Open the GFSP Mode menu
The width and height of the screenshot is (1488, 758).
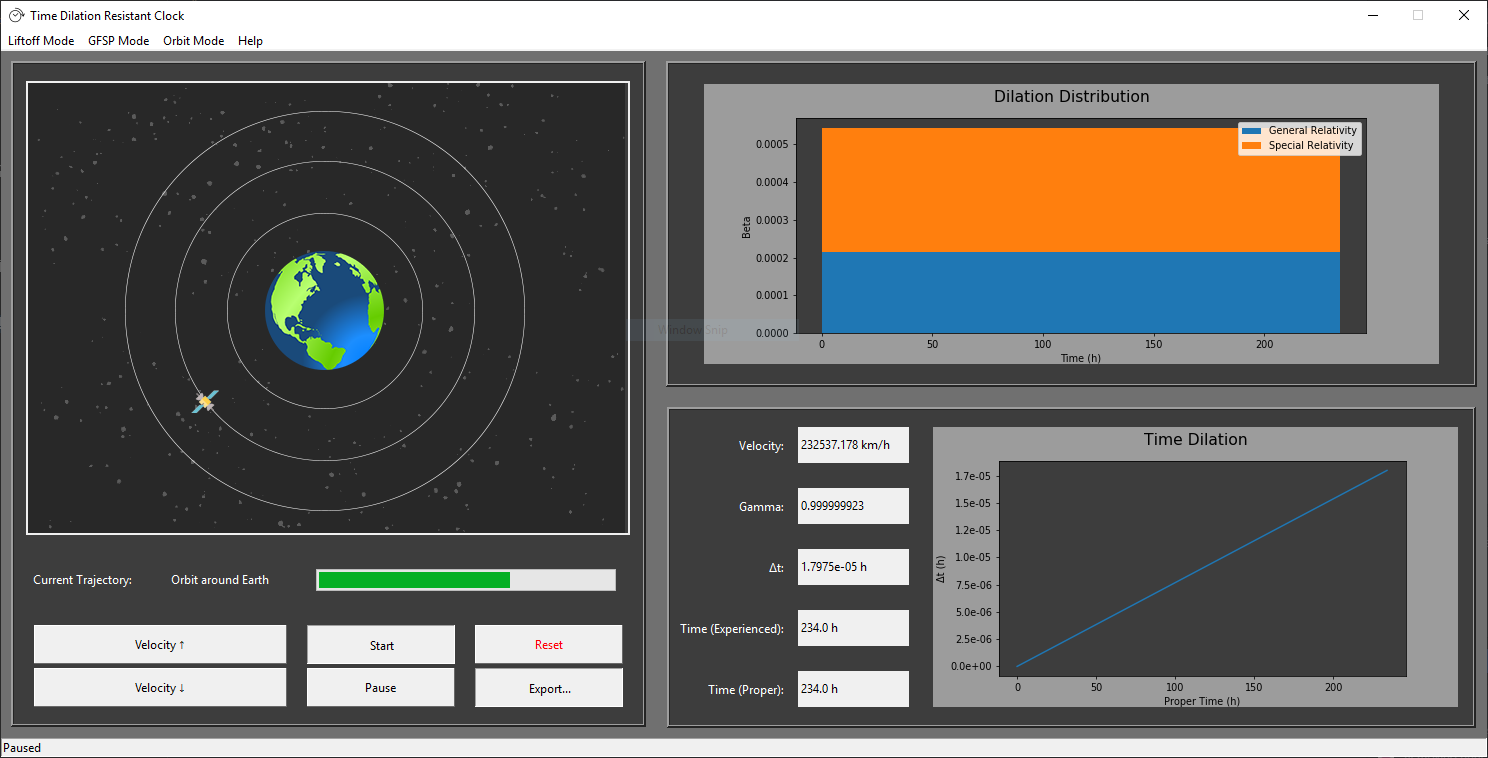(118, 41)
